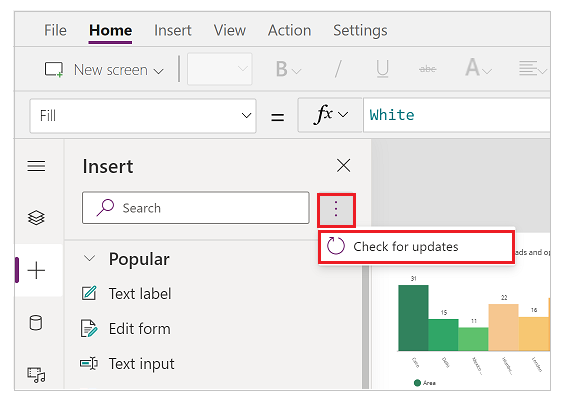Toggle bold formatting
This screenshot has height=407, width=565.
pos(288,69)
